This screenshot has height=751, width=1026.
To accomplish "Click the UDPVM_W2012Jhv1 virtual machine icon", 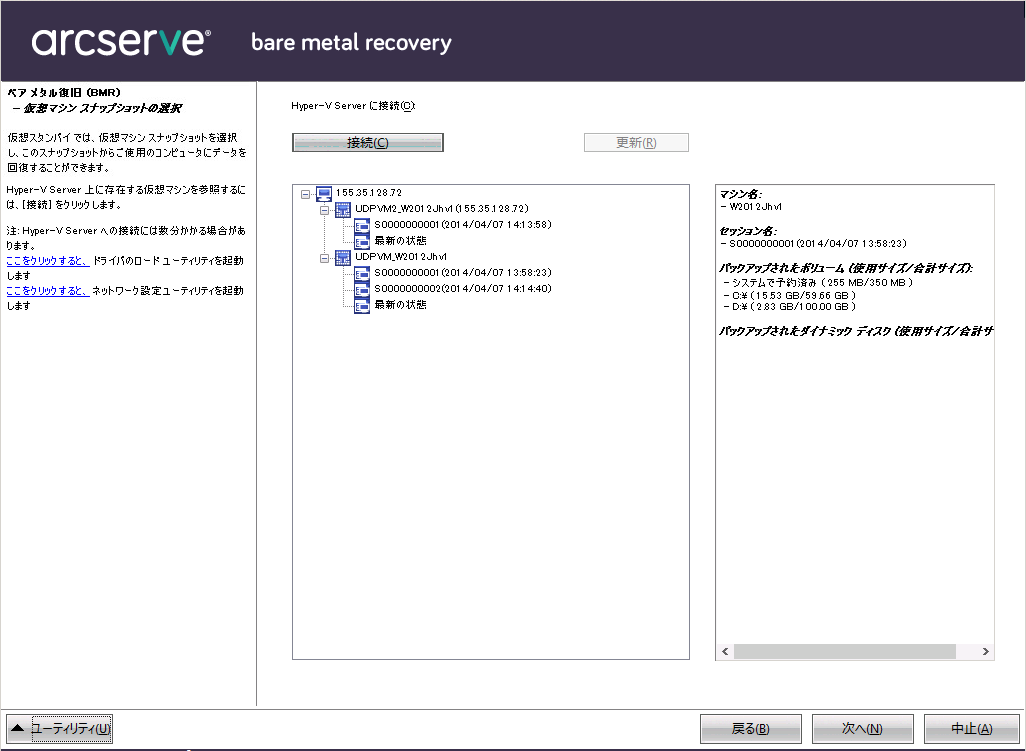I will tap(342, 257).
